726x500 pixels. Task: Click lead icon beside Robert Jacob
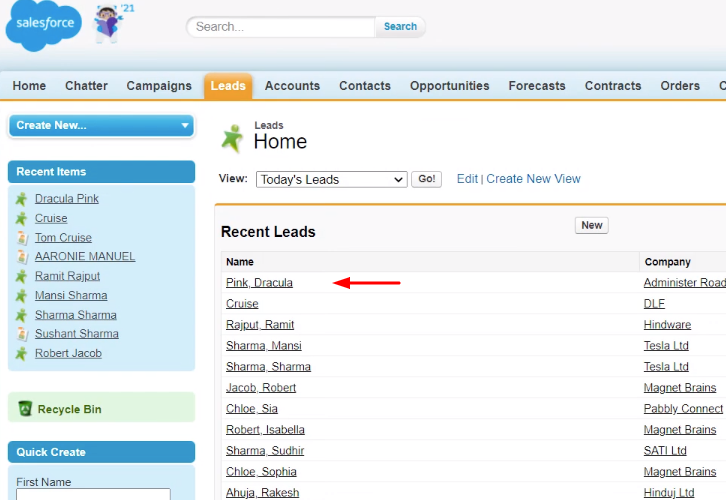21,354
